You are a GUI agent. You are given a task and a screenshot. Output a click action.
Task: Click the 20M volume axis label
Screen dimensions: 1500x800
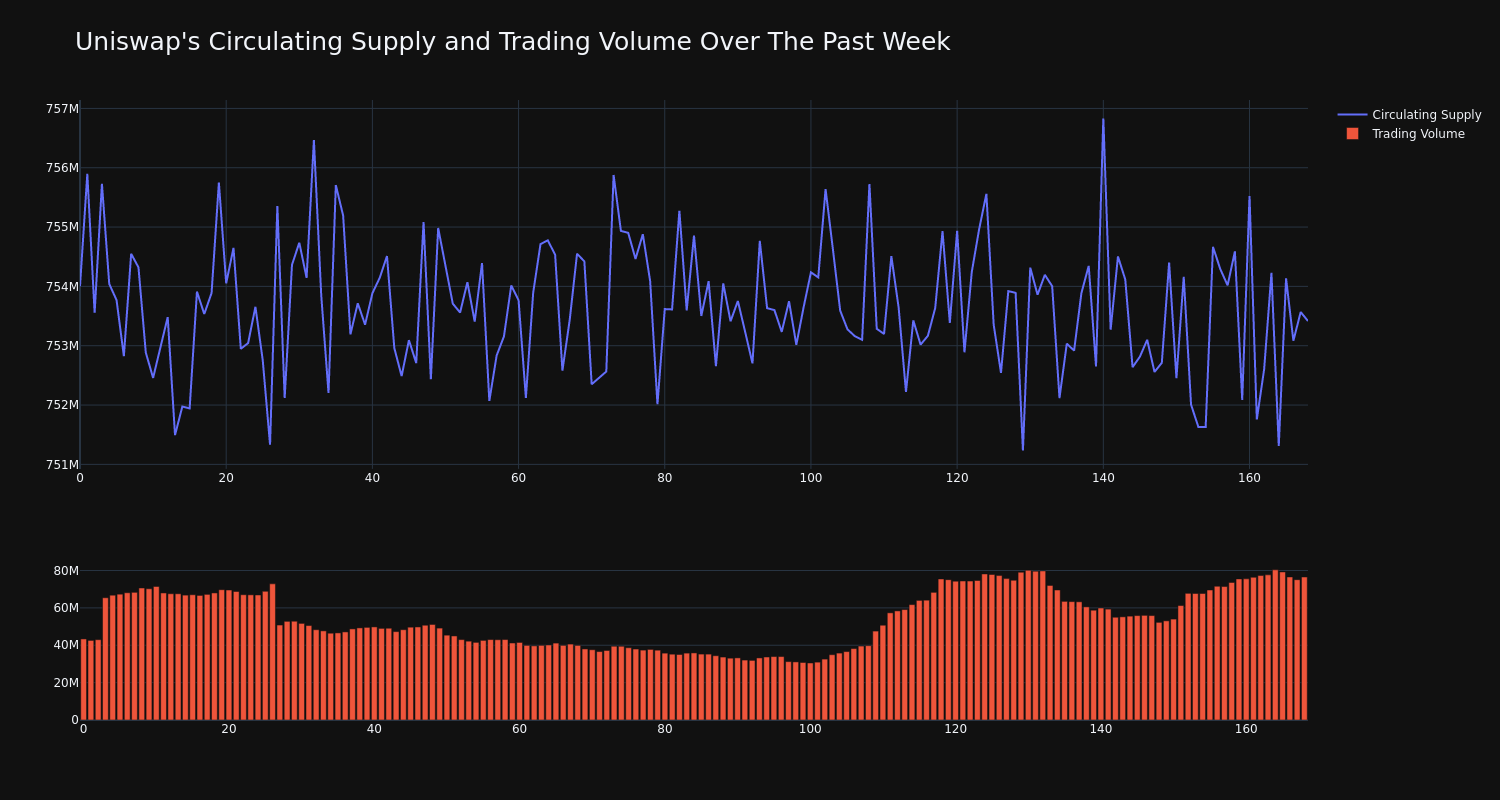coord(66,683)
